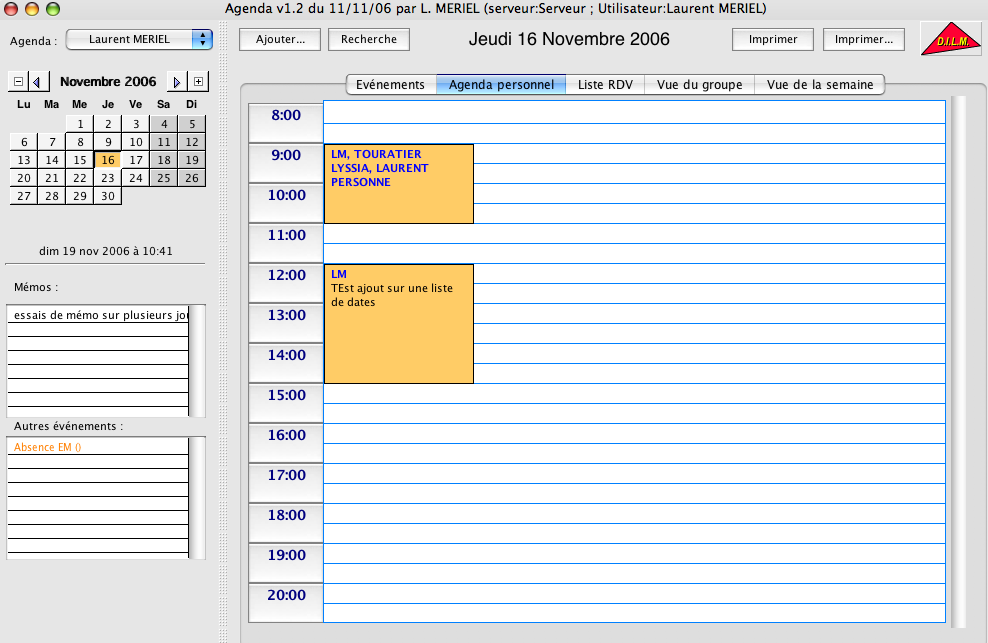Open the Liste RDV tab
The width and height of the screenshot is (988, 643).
tap(605, 85)
